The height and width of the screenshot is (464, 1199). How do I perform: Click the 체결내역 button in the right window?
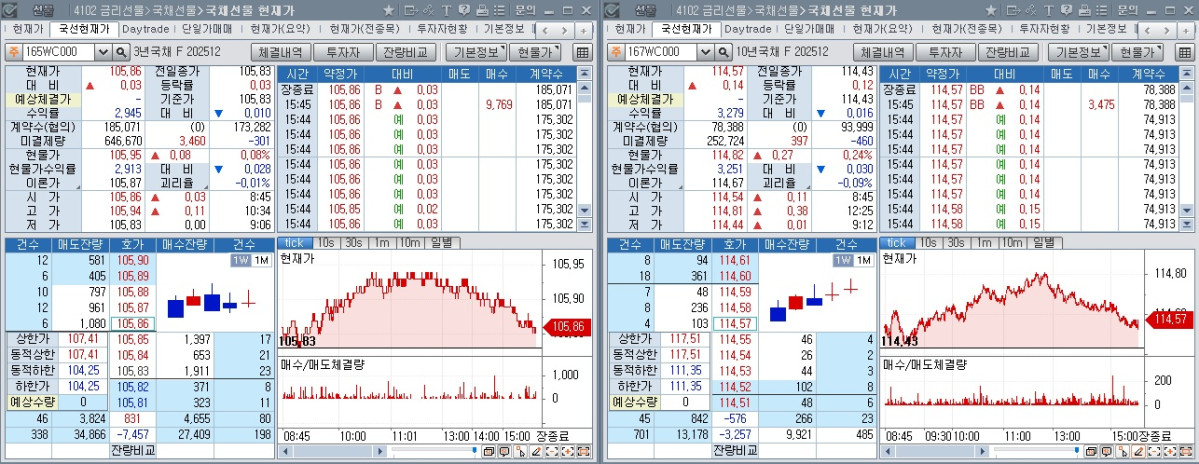pyautogui.click(x=884, y=52)
